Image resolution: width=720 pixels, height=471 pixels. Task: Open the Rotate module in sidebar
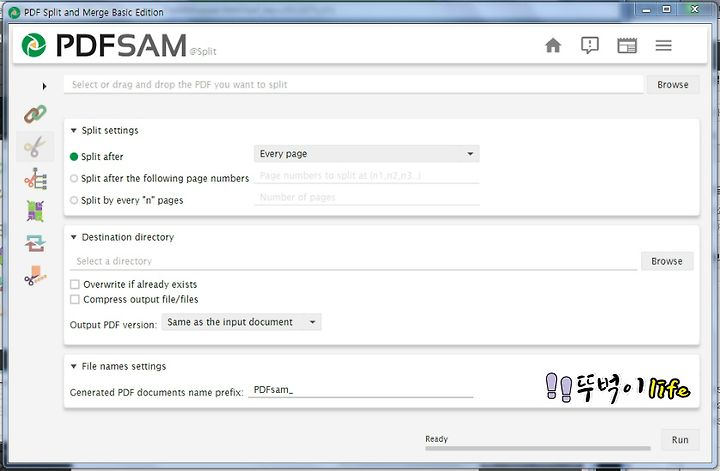click(35, 243)
